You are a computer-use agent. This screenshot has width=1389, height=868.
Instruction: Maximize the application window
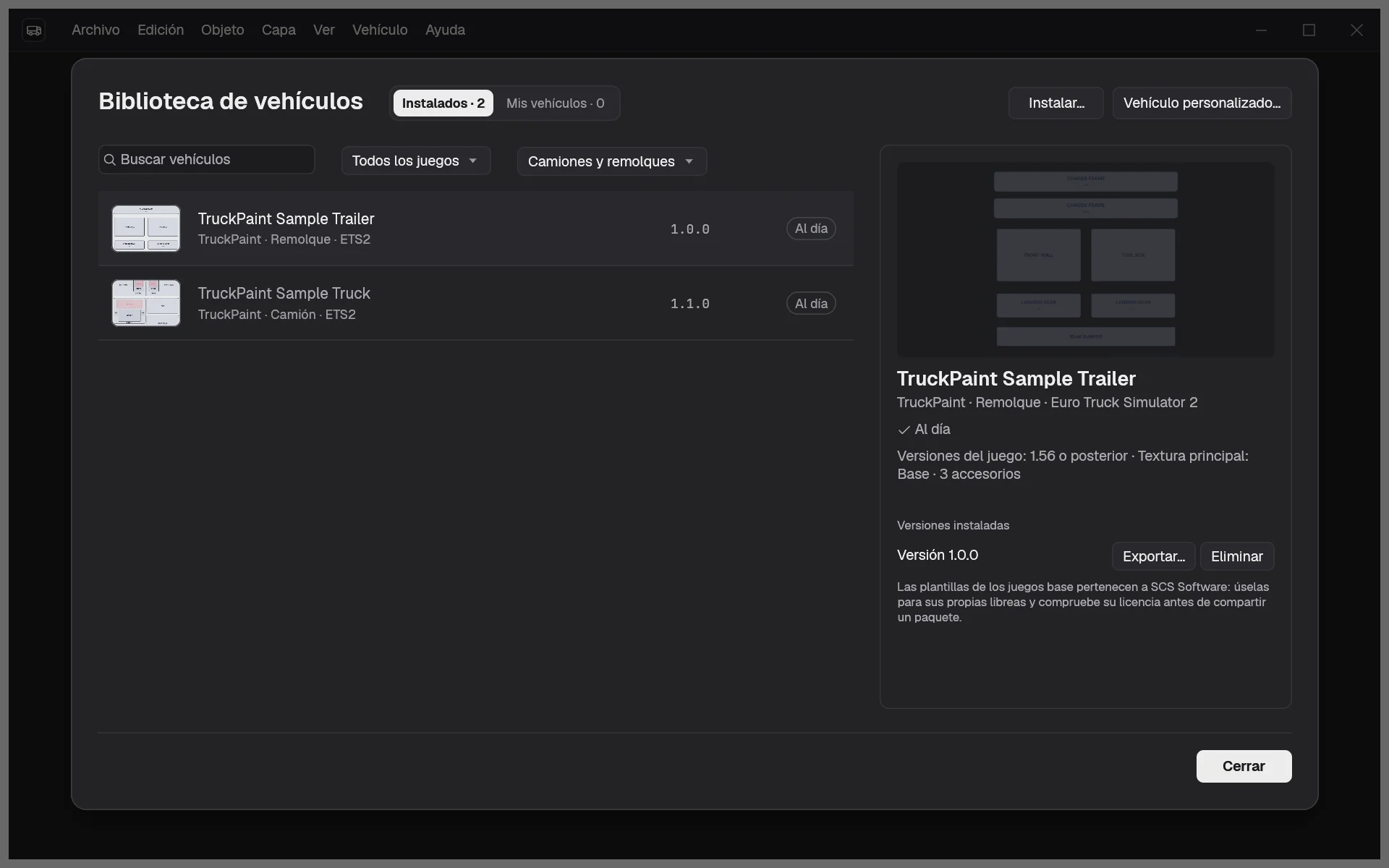pyautogui.click(x=1309, y=30)
